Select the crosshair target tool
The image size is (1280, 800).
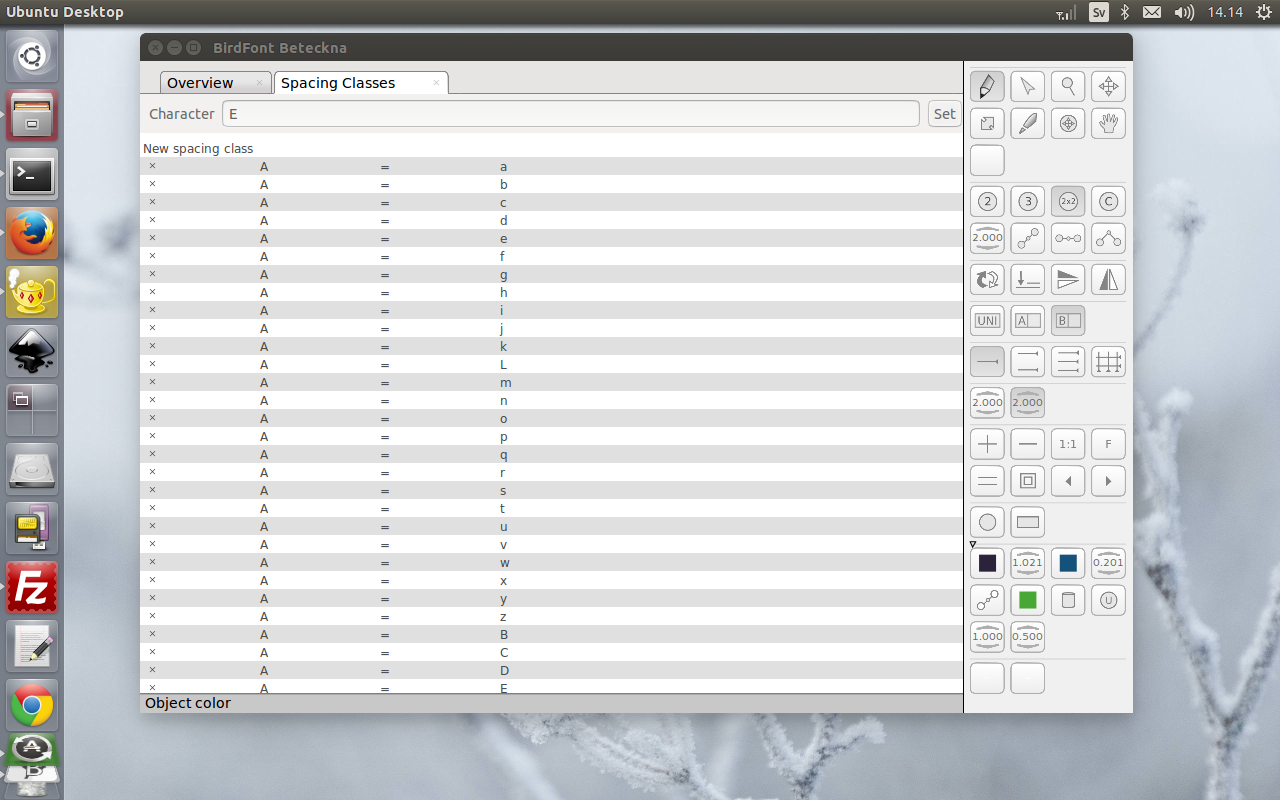click(1068, 124)
